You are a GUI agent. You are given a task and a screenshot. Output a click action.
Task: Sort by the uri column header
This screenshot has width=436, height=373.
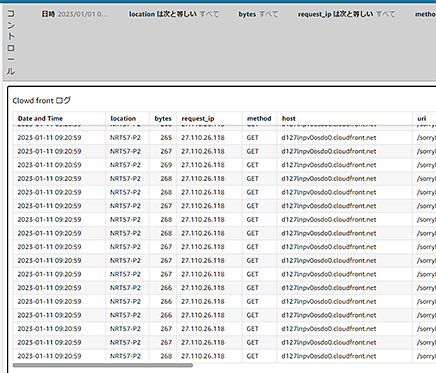(x=422, y=118)
